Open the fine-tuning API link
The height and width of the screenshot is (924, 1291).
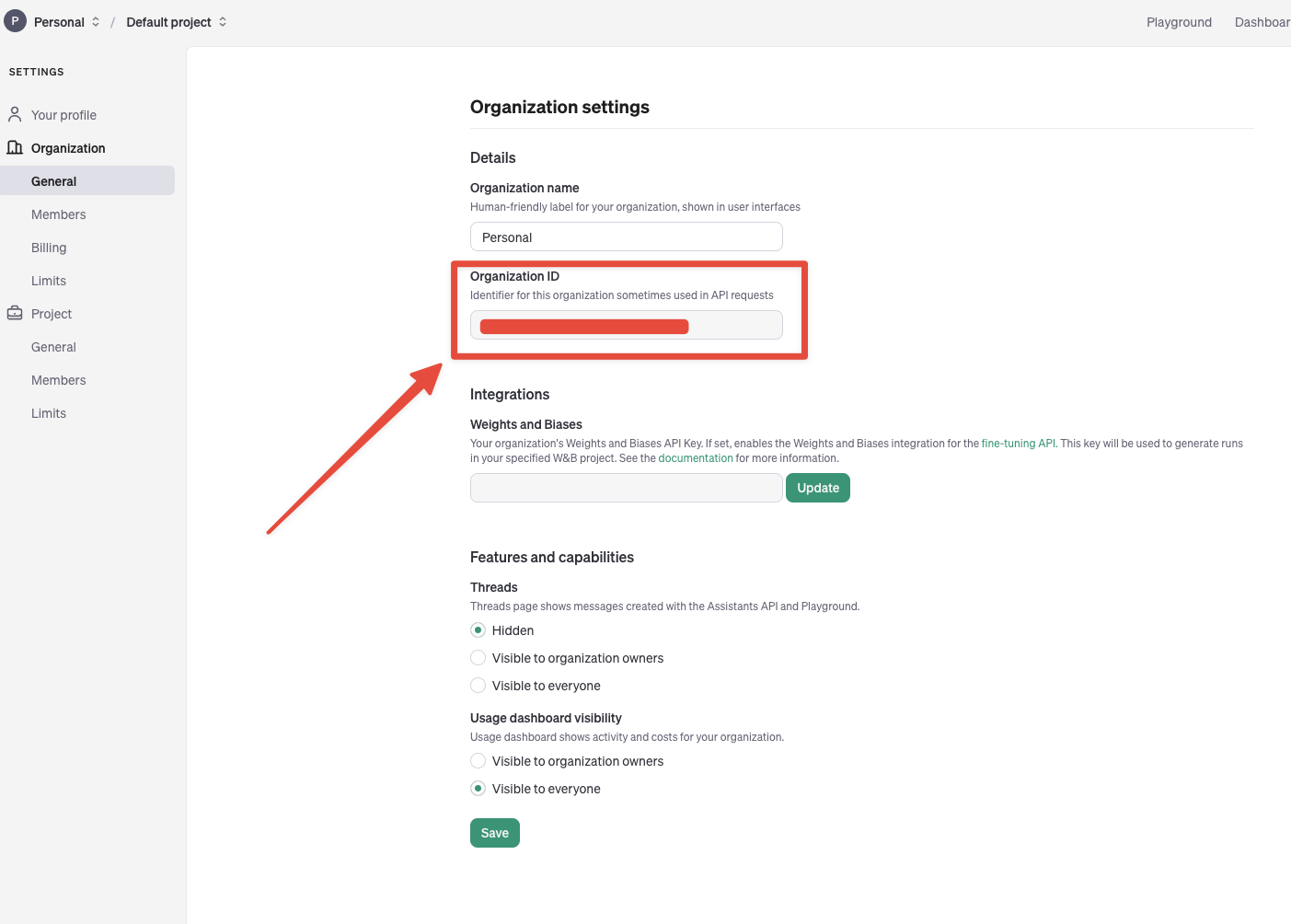(x=1018, y=444)
